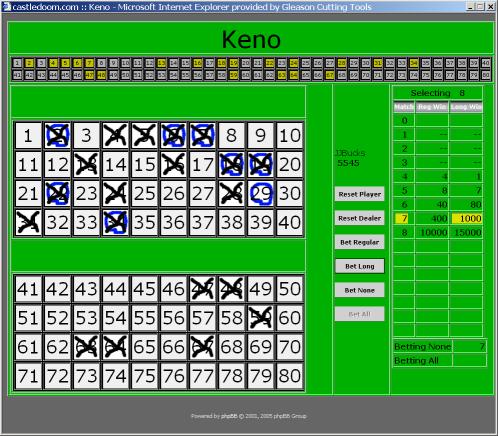Click the Internet Explorer title bar icon

point(7,7)
